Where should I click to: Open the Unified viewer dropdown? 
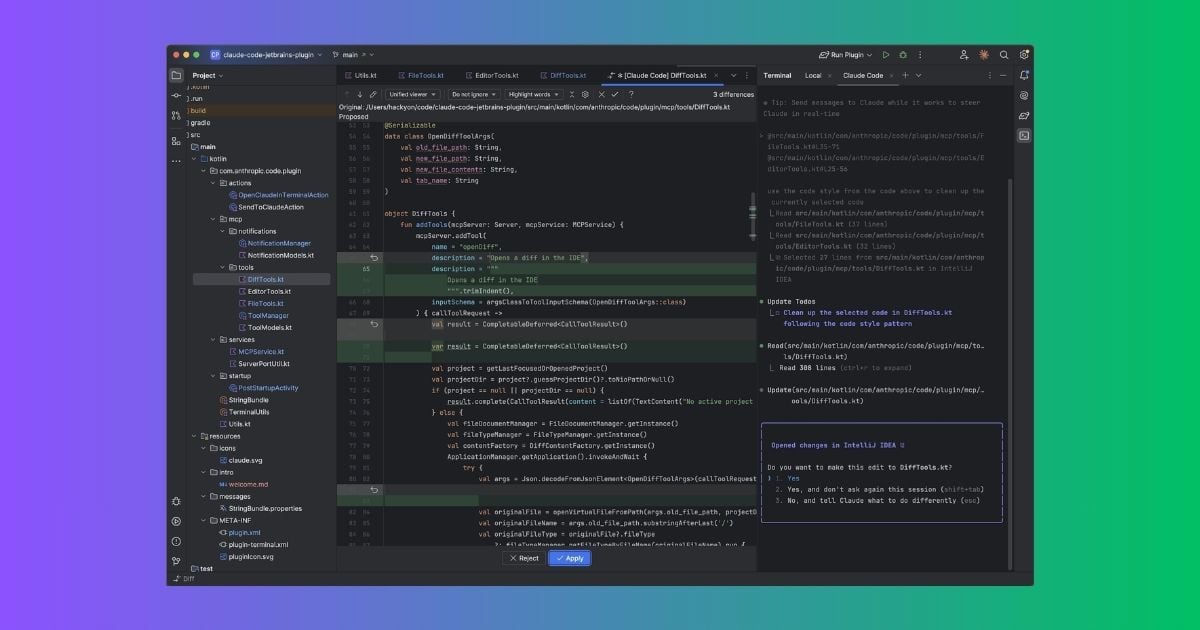pos(412,94)
